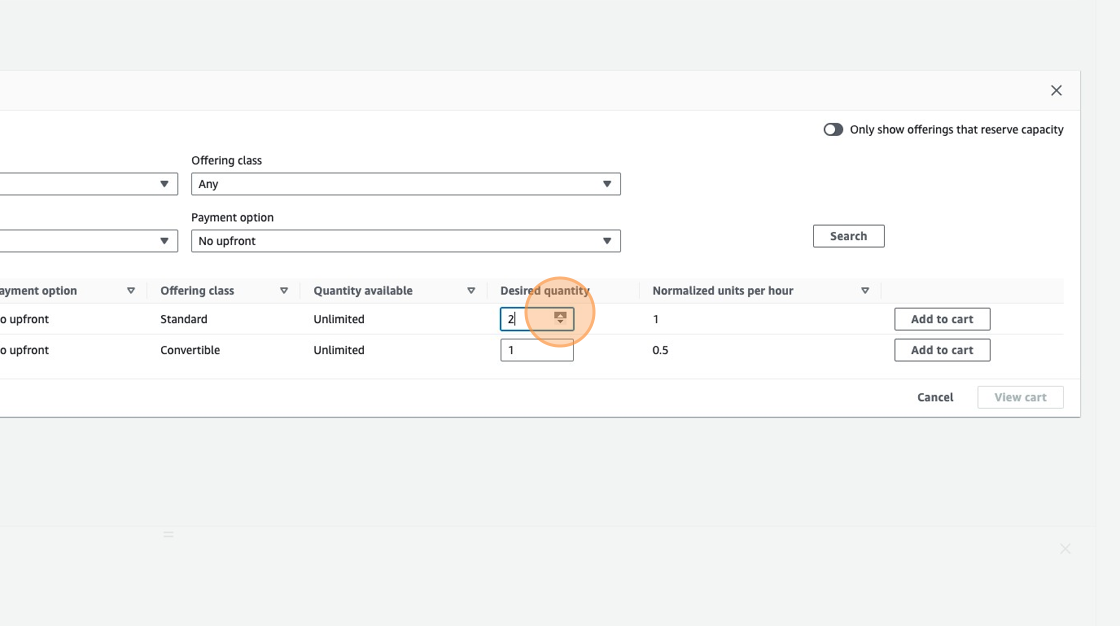Add the Standard offering to cart
The height and width of the screenshot is (626, 1120).
point(941,319)
